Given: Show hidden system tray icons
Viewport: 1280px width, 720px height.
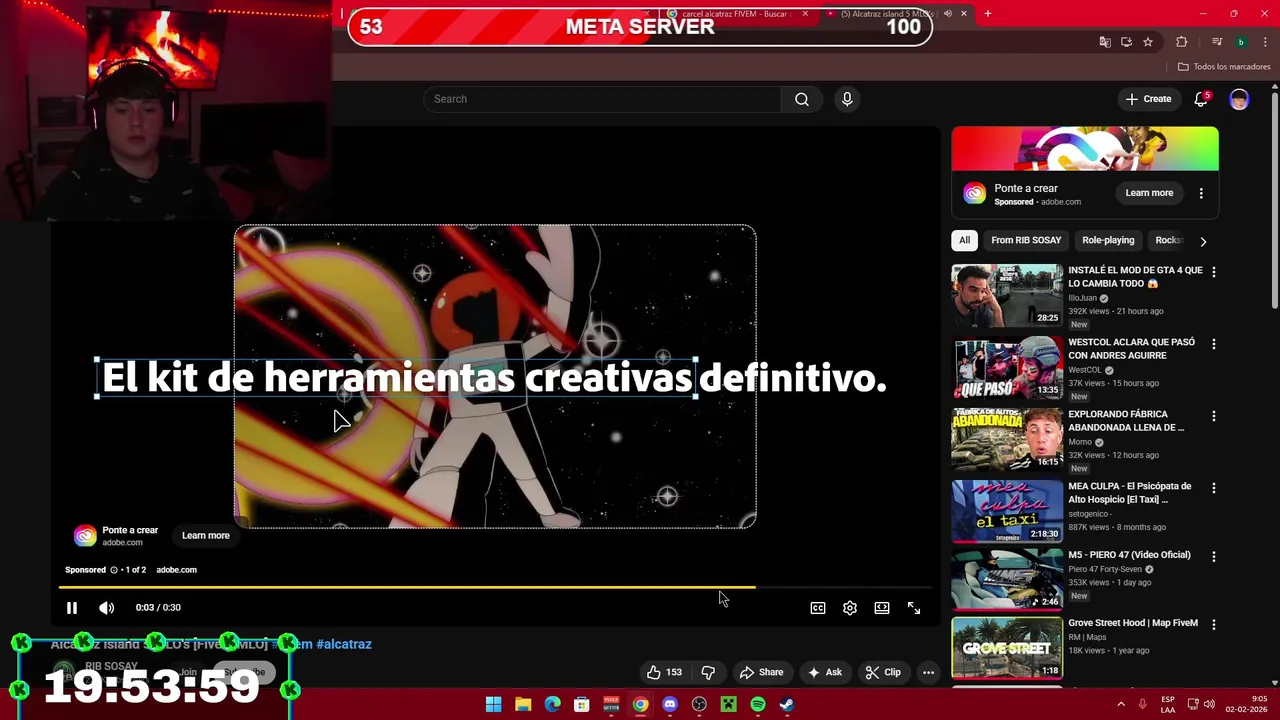Looking at the screenshot, I should pyautogui.click(x=1121, y=705).
